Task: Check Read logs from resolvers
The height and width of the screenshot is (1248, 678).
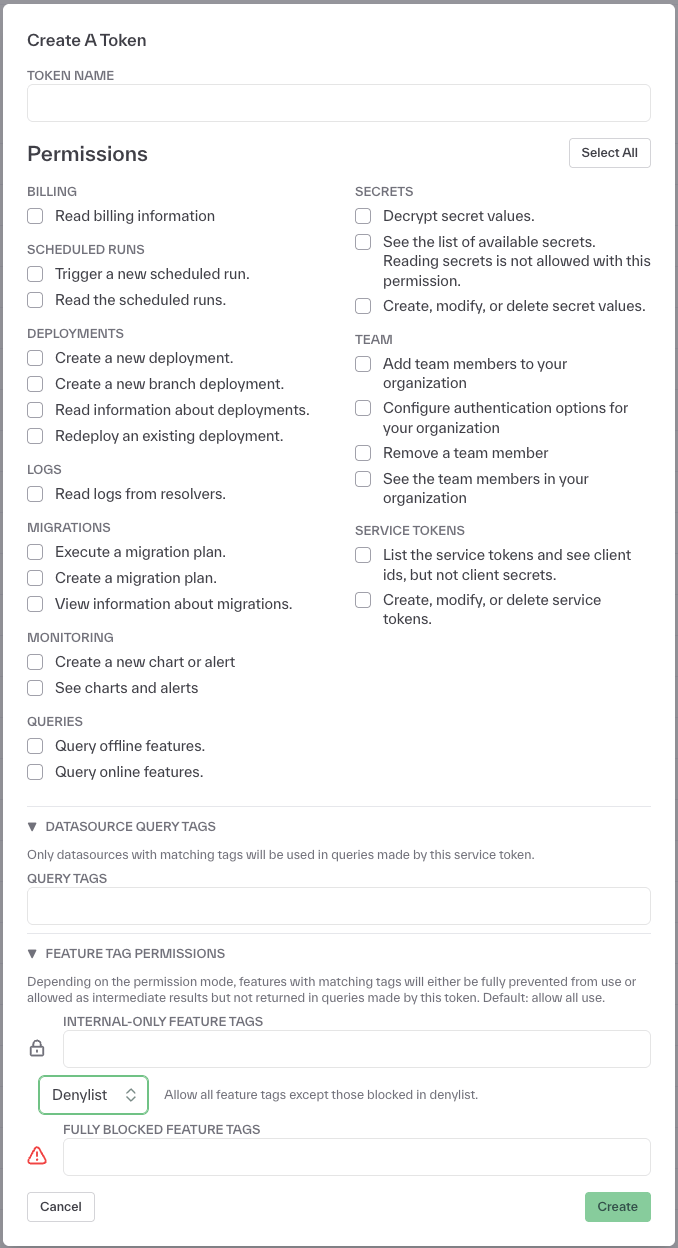Action: [x=35, y=494]
